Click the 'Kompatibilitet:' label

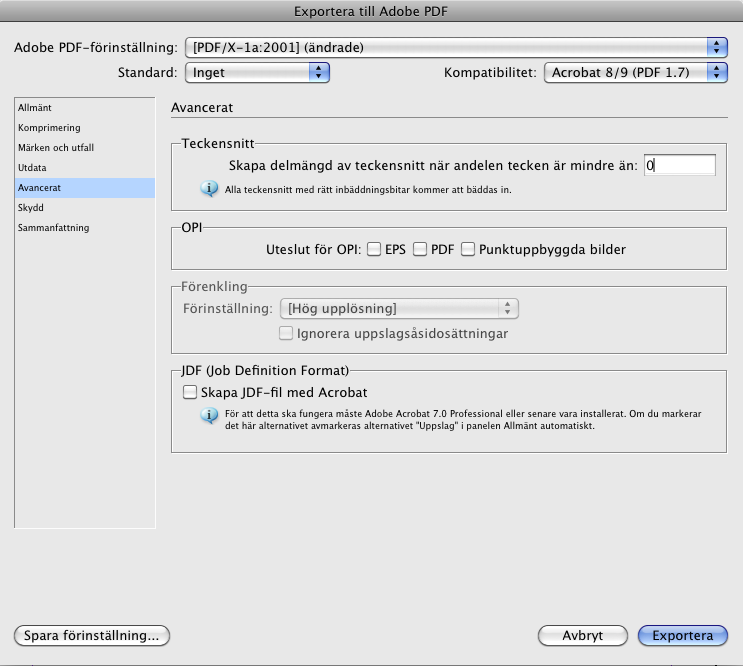490,72
